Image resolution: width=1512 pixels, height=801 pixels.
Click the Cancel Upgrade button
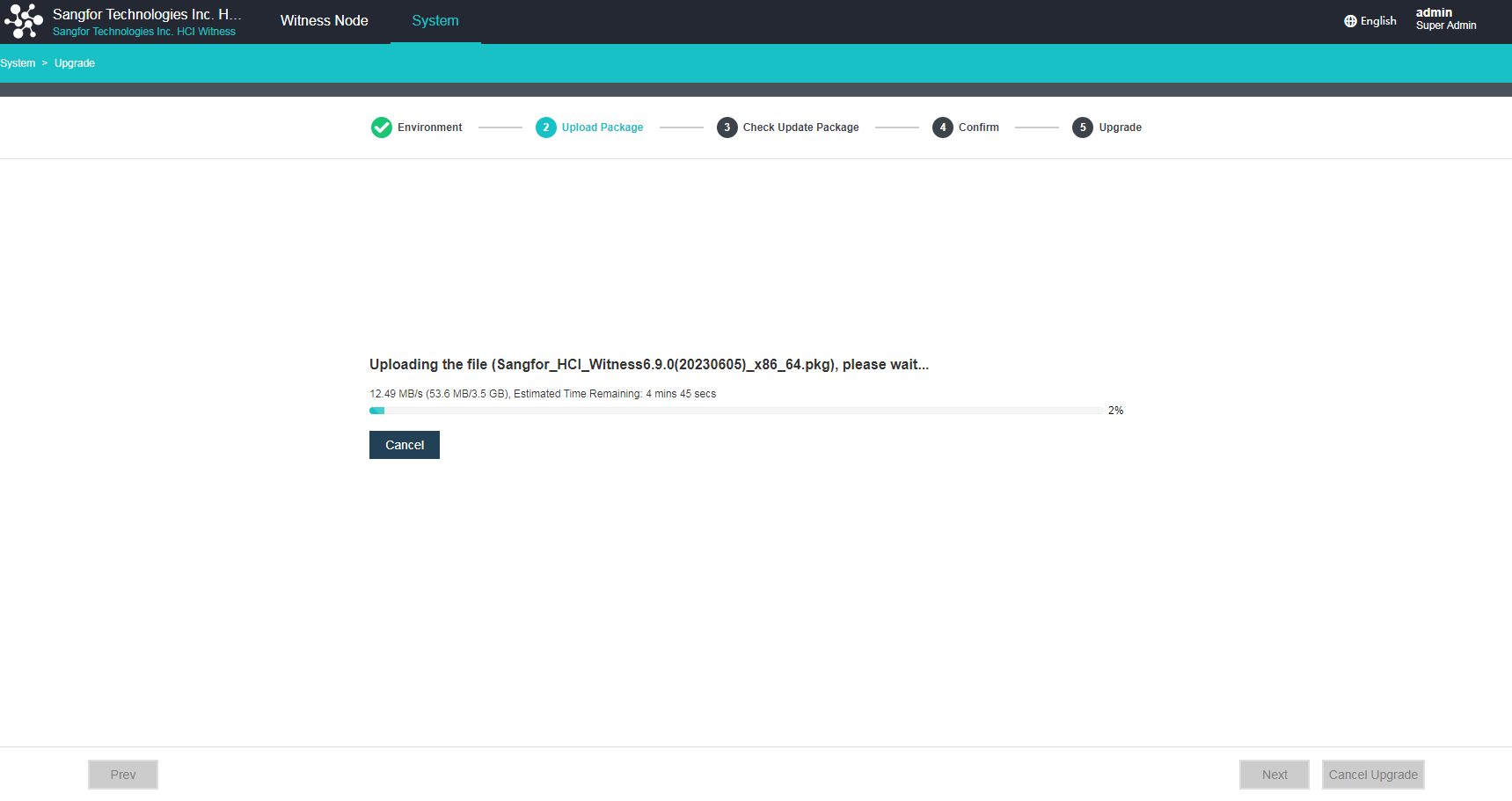1373,774
